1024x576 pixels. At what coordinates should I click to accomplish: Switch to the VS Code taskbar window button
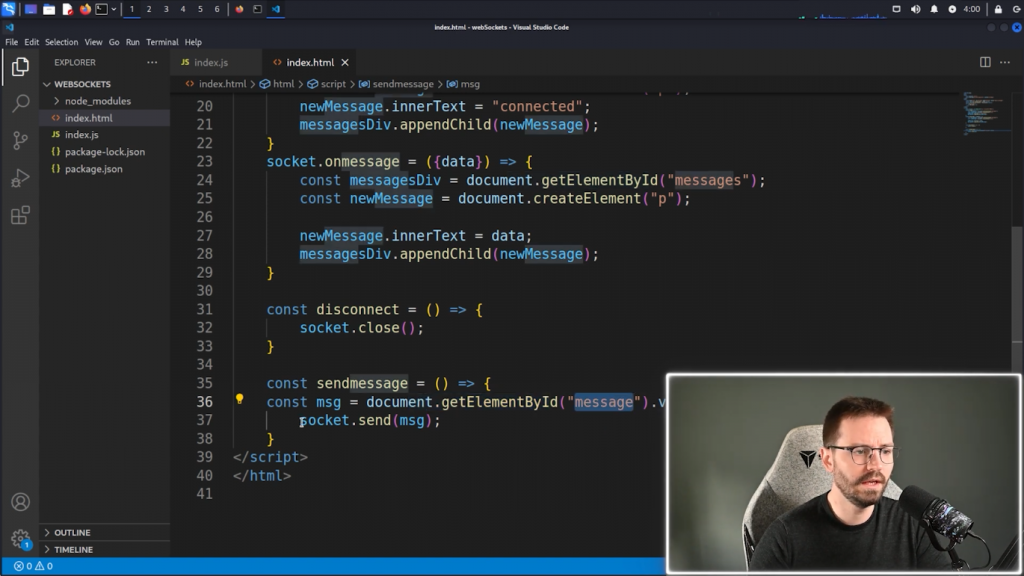point(276,9)
